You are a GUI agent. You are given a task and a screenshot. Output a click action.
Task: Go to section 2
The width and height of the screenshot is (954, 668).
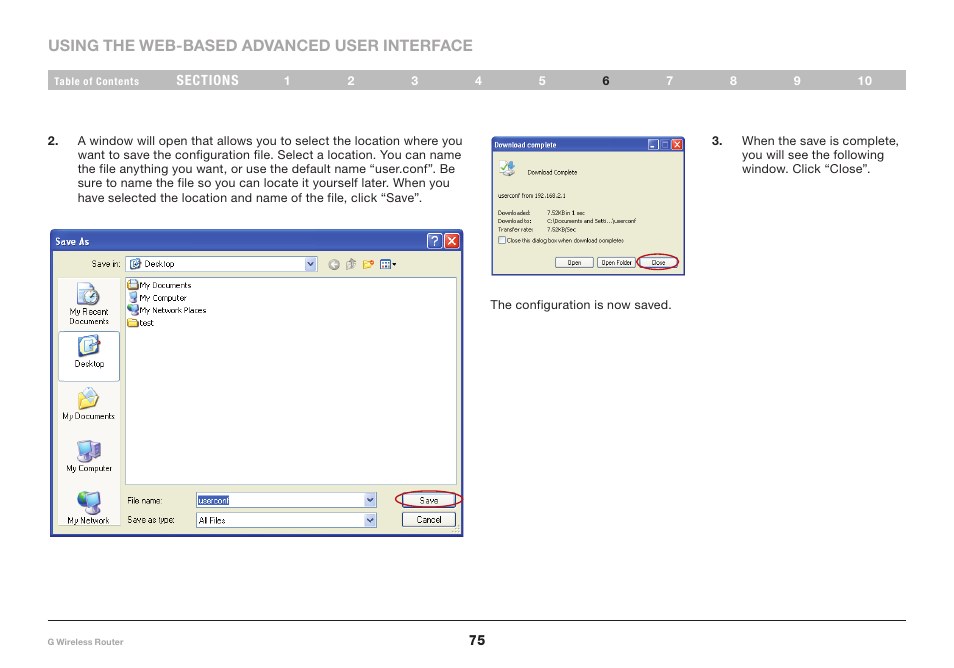(x=351, y=81)
